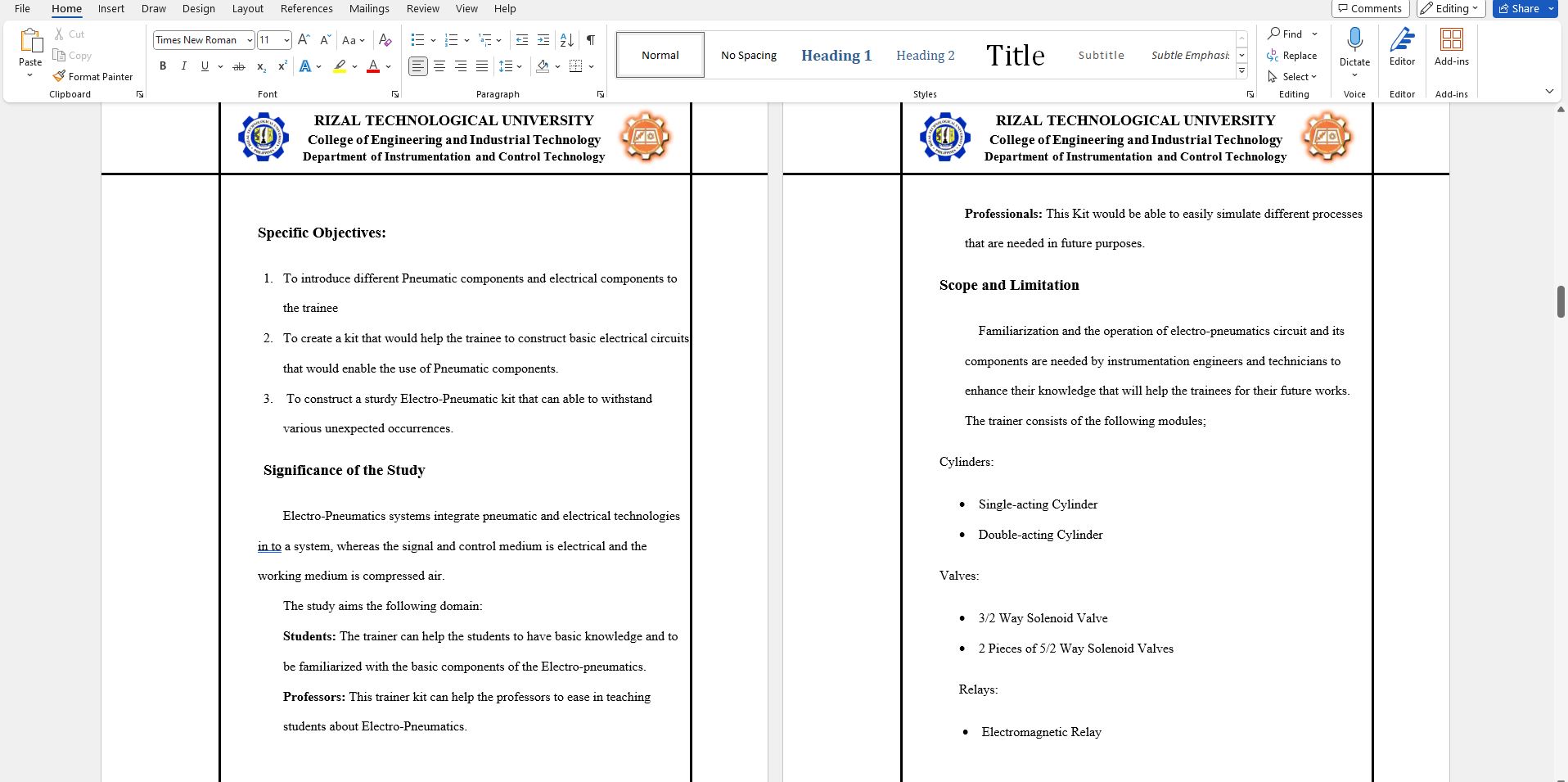Apply paragraph shading color
The width and height of the screenshot is (1568, 782).
[543, 66]
